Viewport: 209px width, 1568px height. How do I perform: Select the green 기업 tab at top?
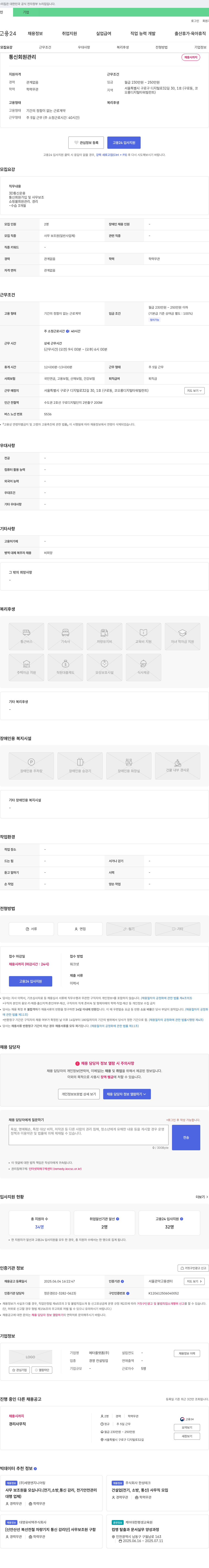pos(26,12)
